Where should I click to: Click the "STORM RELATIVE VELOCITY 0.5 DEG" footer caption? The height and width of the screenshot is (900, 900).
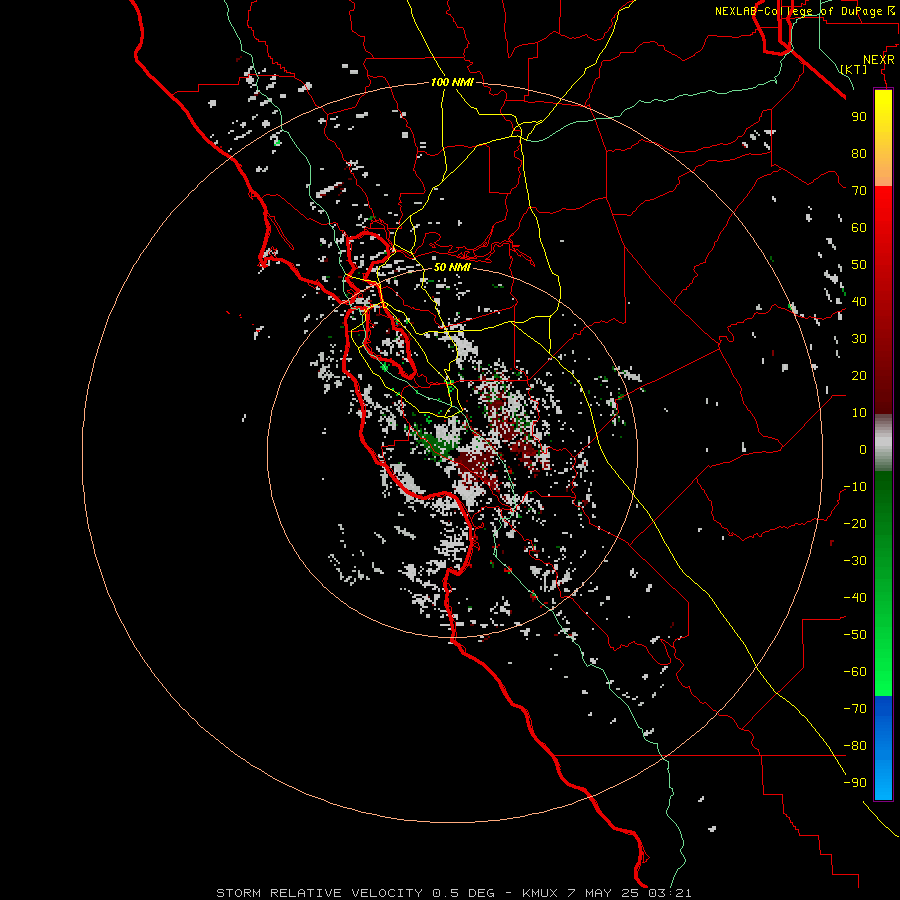click(355, 893)
